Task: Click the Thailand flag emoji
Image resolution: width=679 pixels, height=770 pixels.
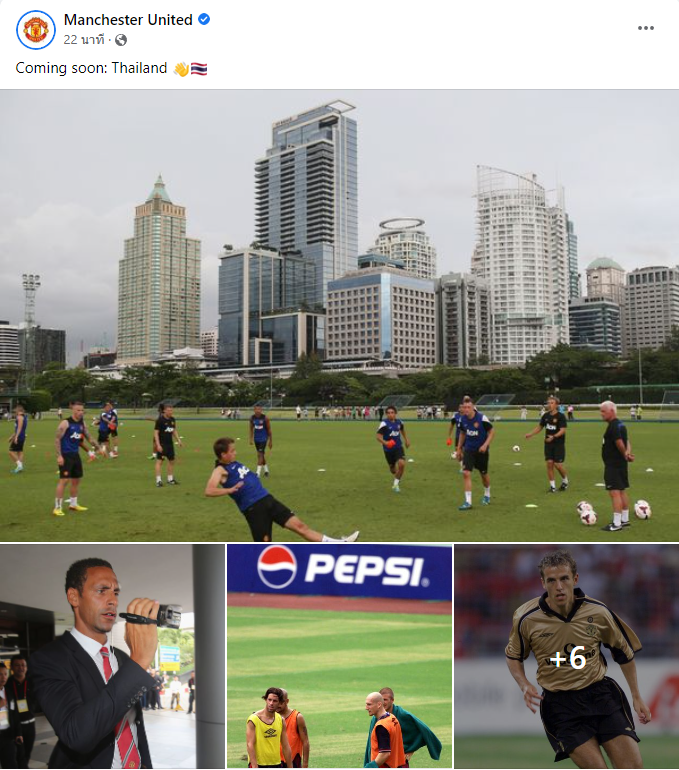Action: click(199, 69)
